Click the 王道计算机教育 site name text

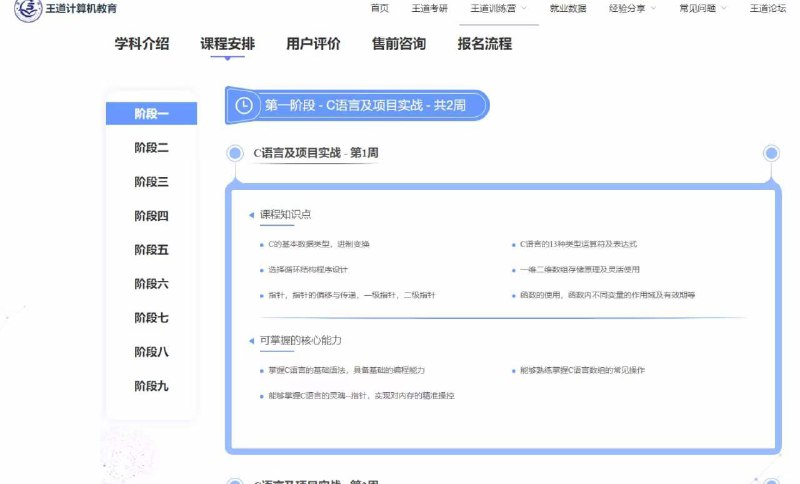(81, 9)
